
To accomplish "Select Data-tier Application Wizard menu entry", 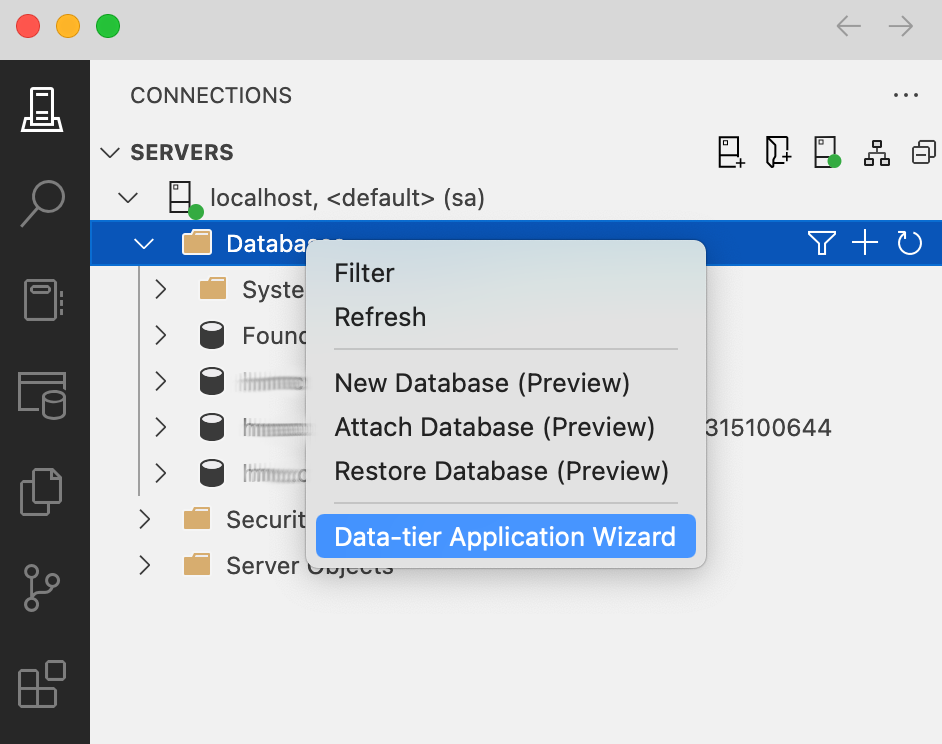I will (505, 537).
